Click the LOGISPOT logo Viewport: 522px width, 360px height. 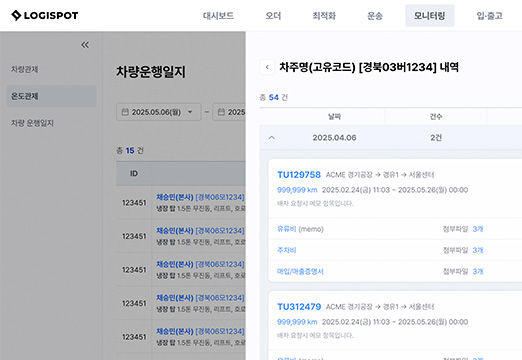point(44,15)
